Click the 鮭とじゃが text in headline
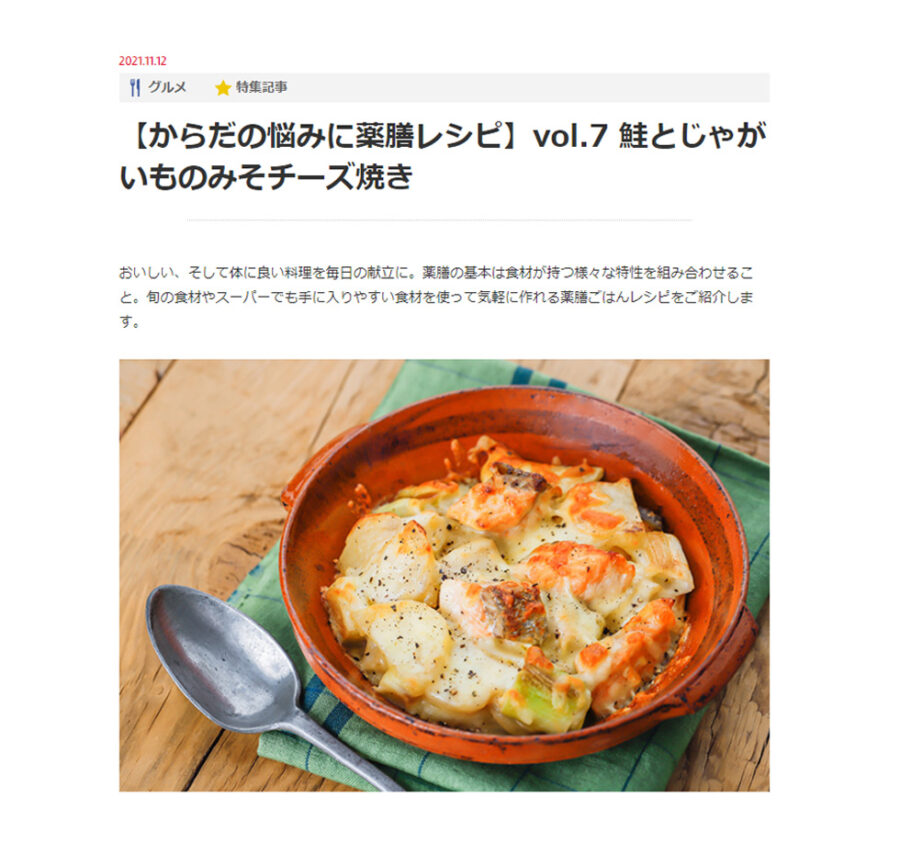Screen dimensions: 900x854 pyautogui.click(x=693, y=137)
